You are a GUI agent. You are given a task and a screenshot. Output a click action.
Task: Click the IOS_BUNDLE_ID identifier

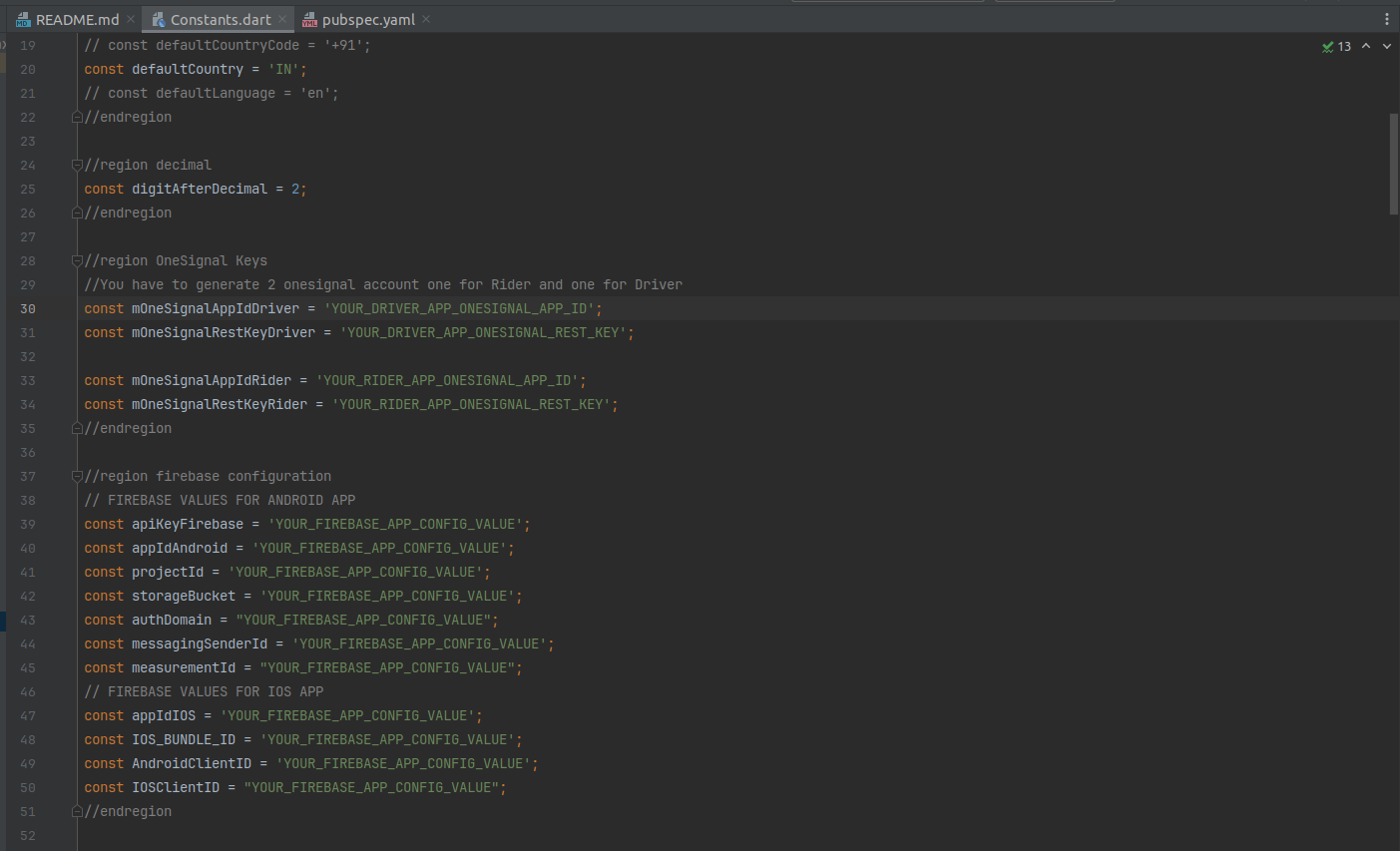(x=184, y=739)
